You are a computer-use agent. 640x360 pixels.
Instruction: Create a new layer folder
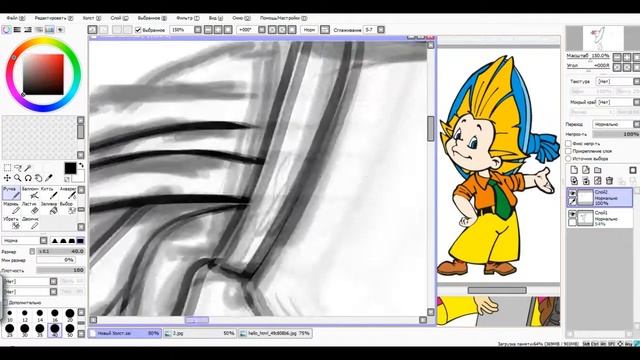click(598, 170)
